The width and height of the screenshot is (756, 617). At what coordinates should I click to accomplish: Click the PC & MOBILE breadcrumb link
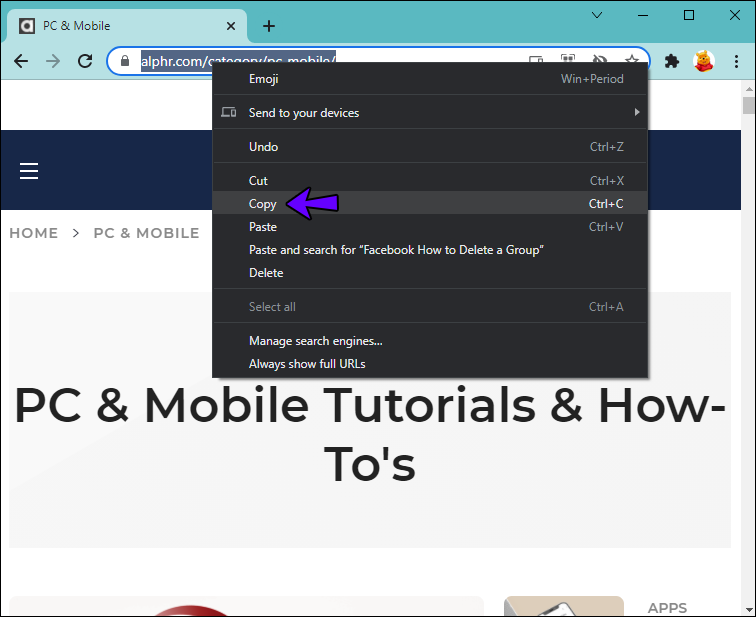pyautogui.click(x=147, y=233)
